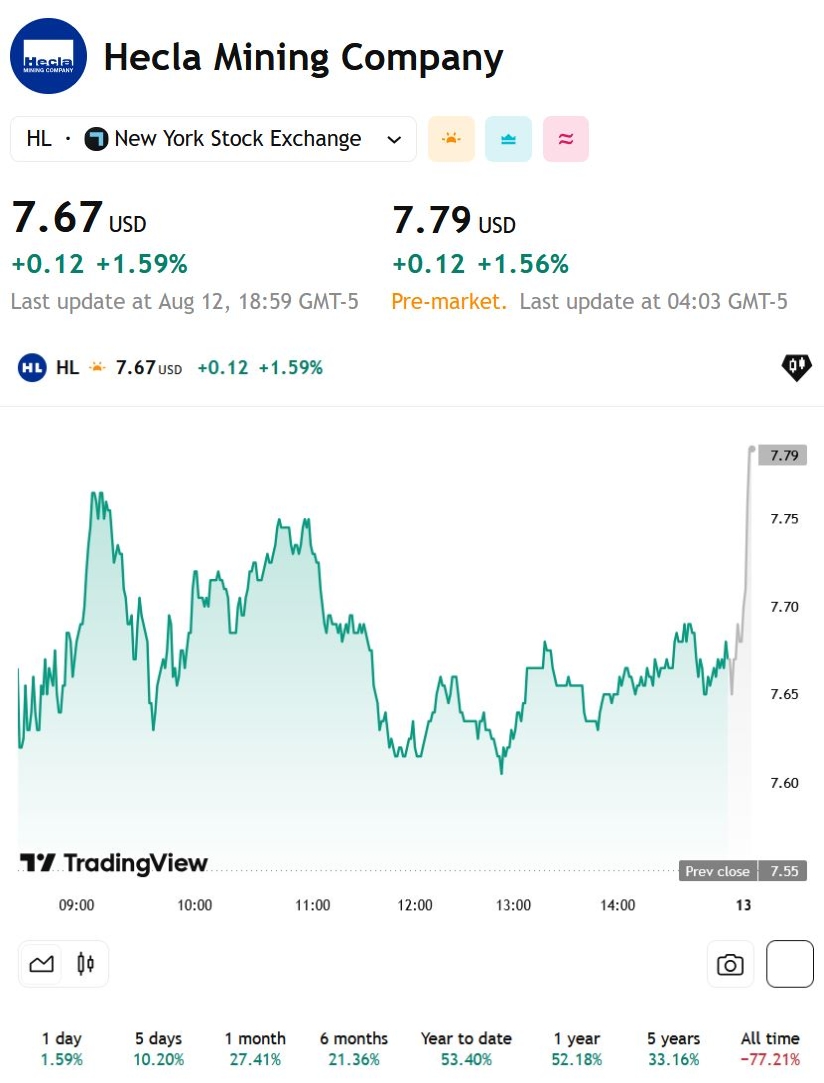The height and width of the screenshot is (1083, 824).
Task: Click the empty square button beside camera
Action: click(789, 965)
